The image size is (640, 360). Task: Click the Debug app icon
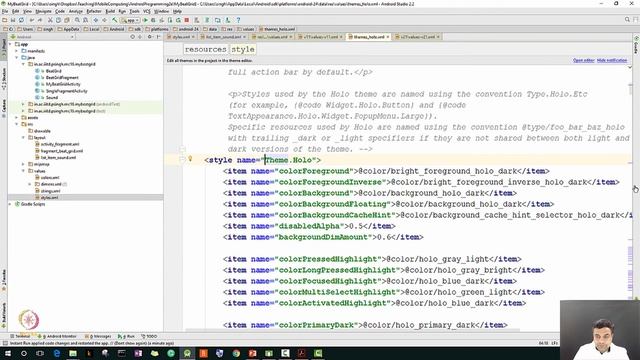[x=153, y=20]
